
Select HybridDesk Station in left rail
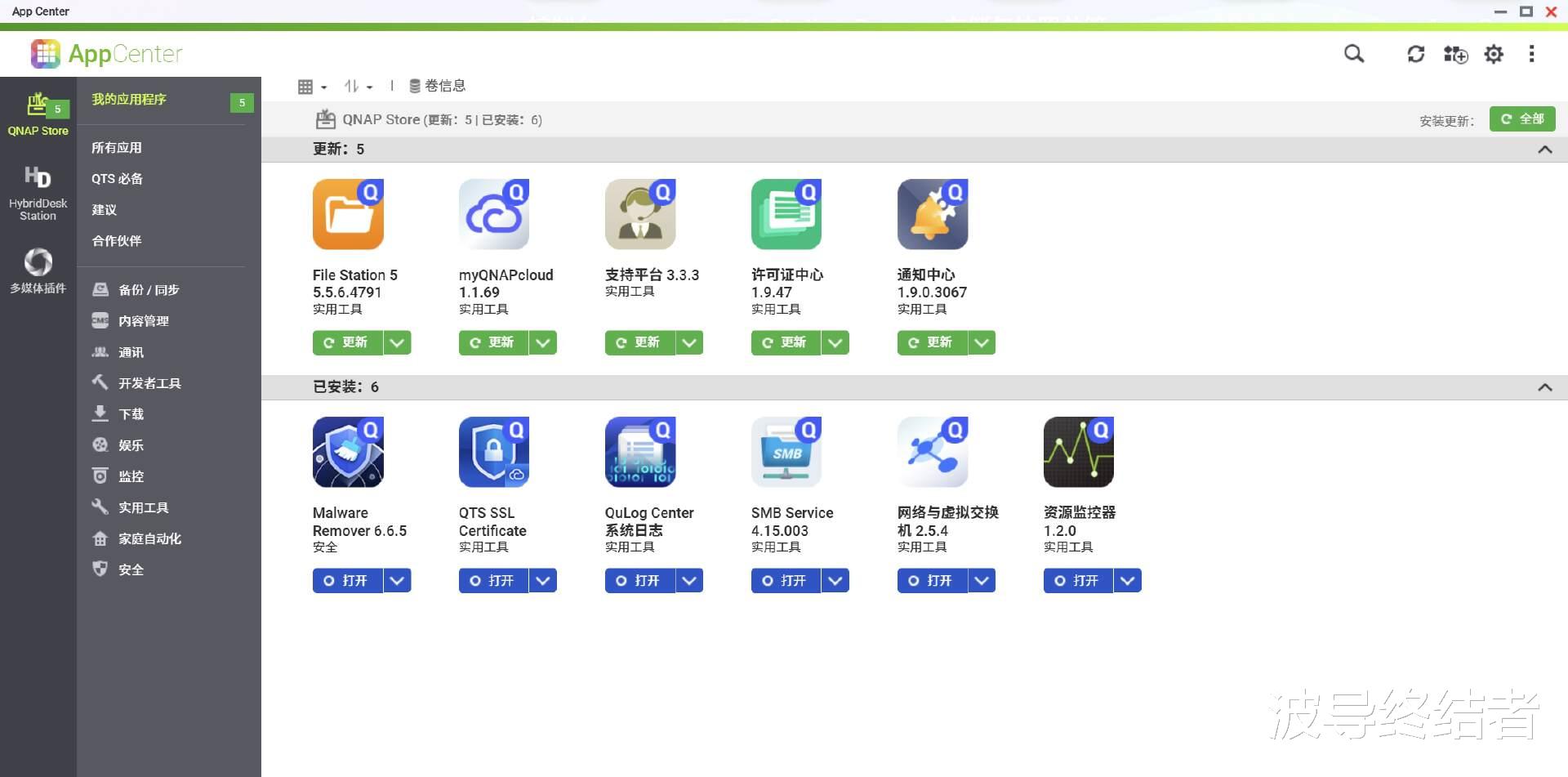[38, 194]
